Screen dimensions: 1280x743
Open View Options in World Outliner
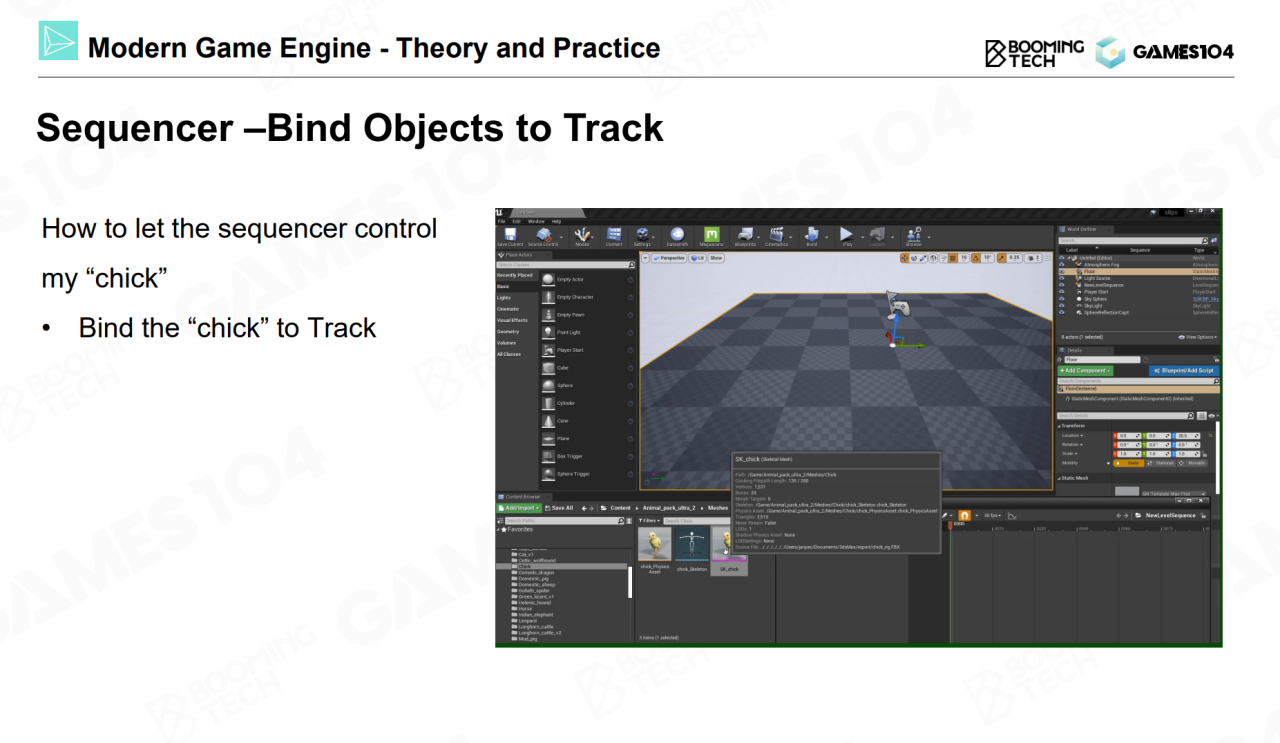(1198, 337)
